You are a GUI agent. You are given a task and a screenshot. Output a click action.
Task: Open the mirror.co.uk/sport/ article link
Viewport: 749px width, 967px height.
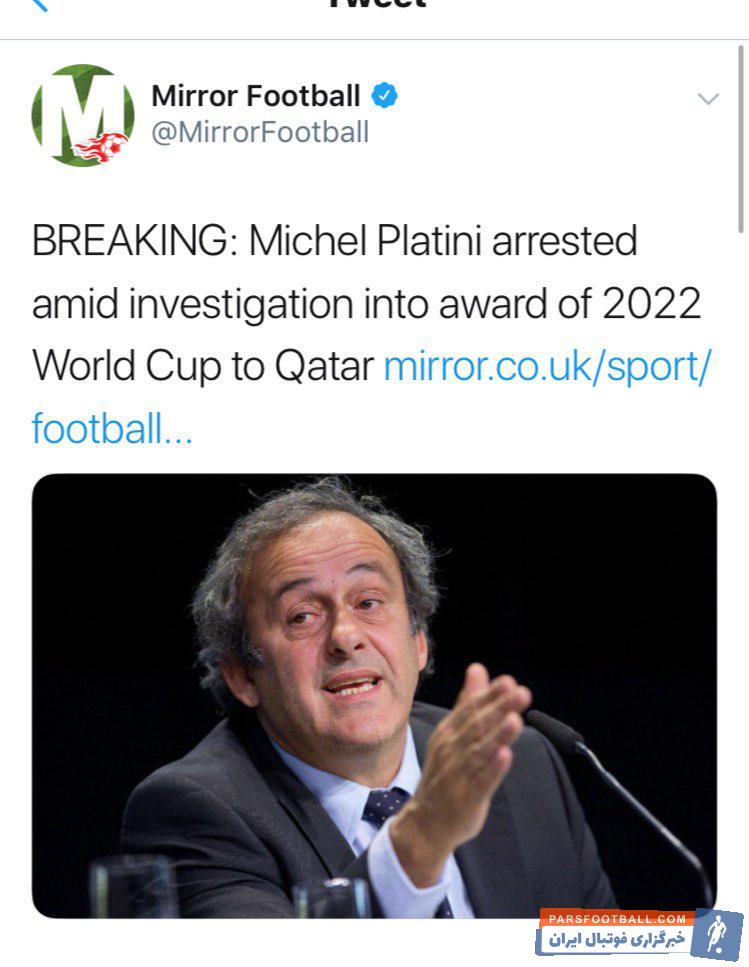pos(547,366)
